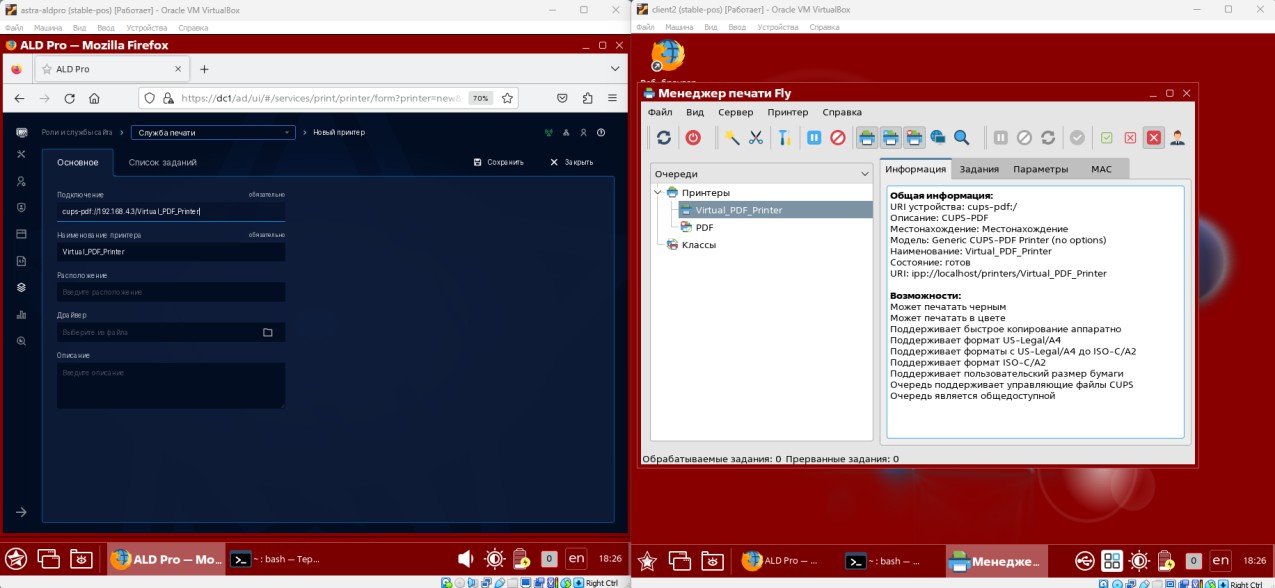Open the Принтер menu
1275x588 pixels.
click(x=788, y=112)
